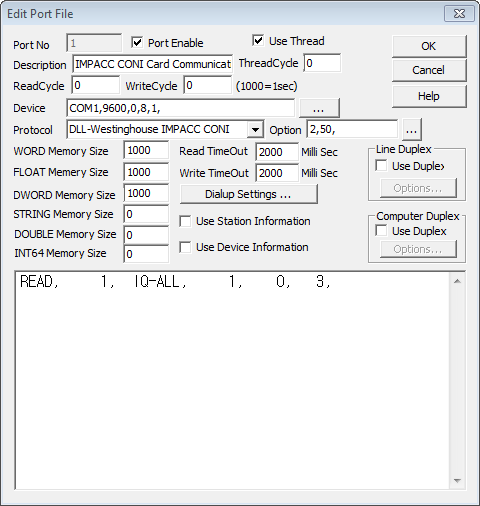Click the DWORD Memory Size field
Viewport: 480px width, 506px height.
(146, 193)
